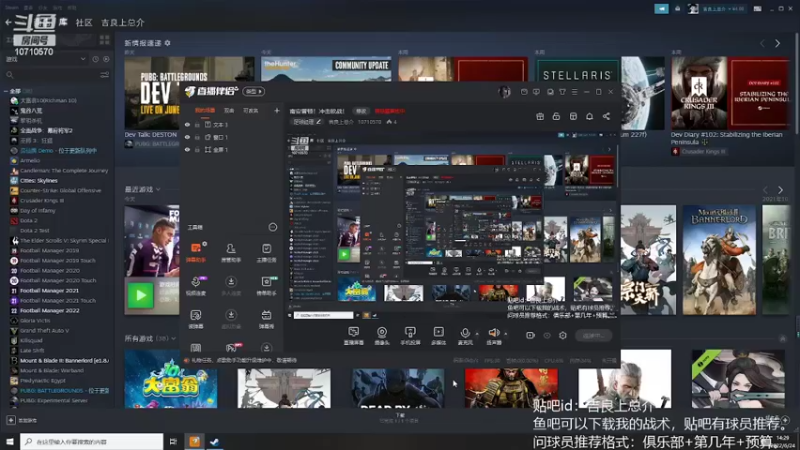This screenshot has height=450, width=800.
Task: Open the hamburger menu in the companion title bar
Action: pyautogui.click(x=574, y=92)
